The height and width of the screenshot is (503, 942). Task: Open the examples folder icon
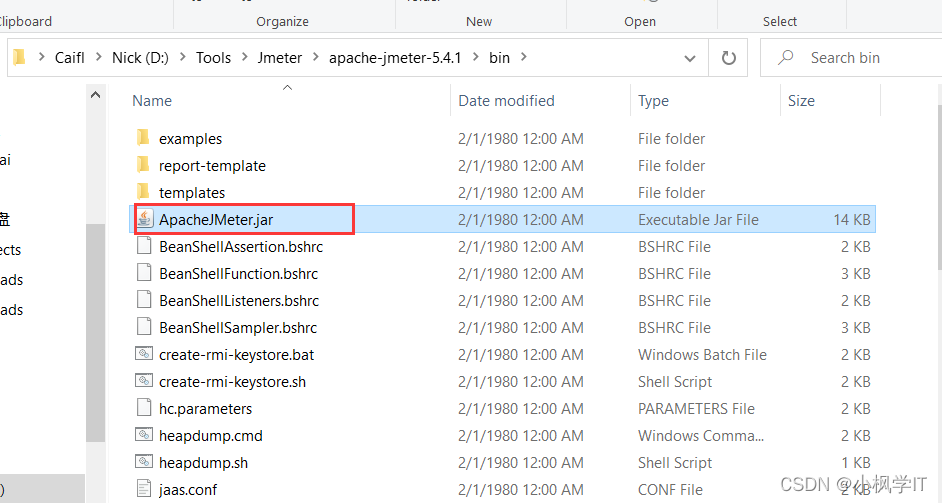[143, 138]
